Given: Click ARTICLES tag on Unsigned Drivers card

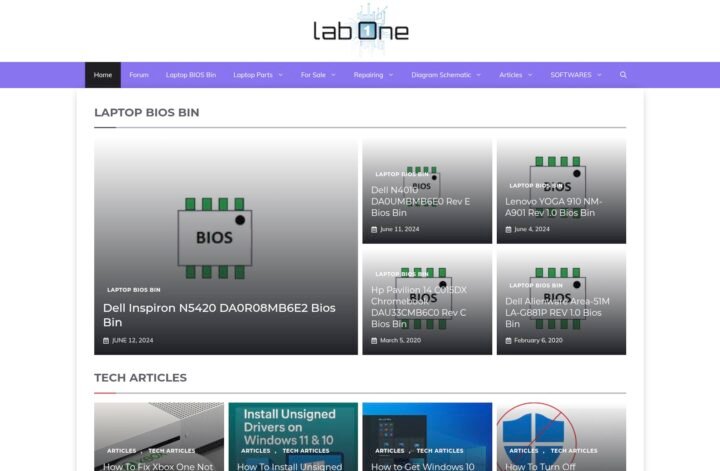Looking at the screenshot, I should pos(256,451).
